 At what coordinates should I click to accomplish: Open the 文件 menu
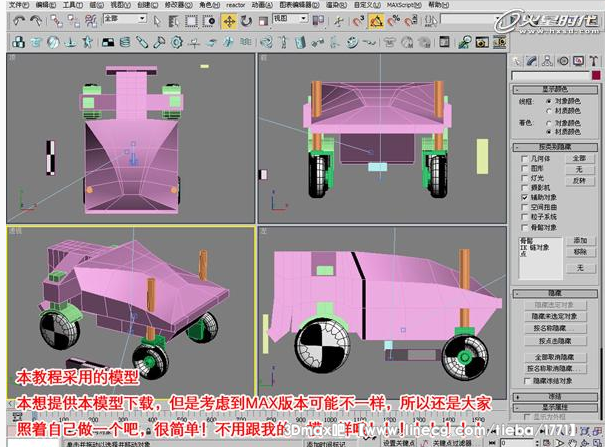[19, 5]
